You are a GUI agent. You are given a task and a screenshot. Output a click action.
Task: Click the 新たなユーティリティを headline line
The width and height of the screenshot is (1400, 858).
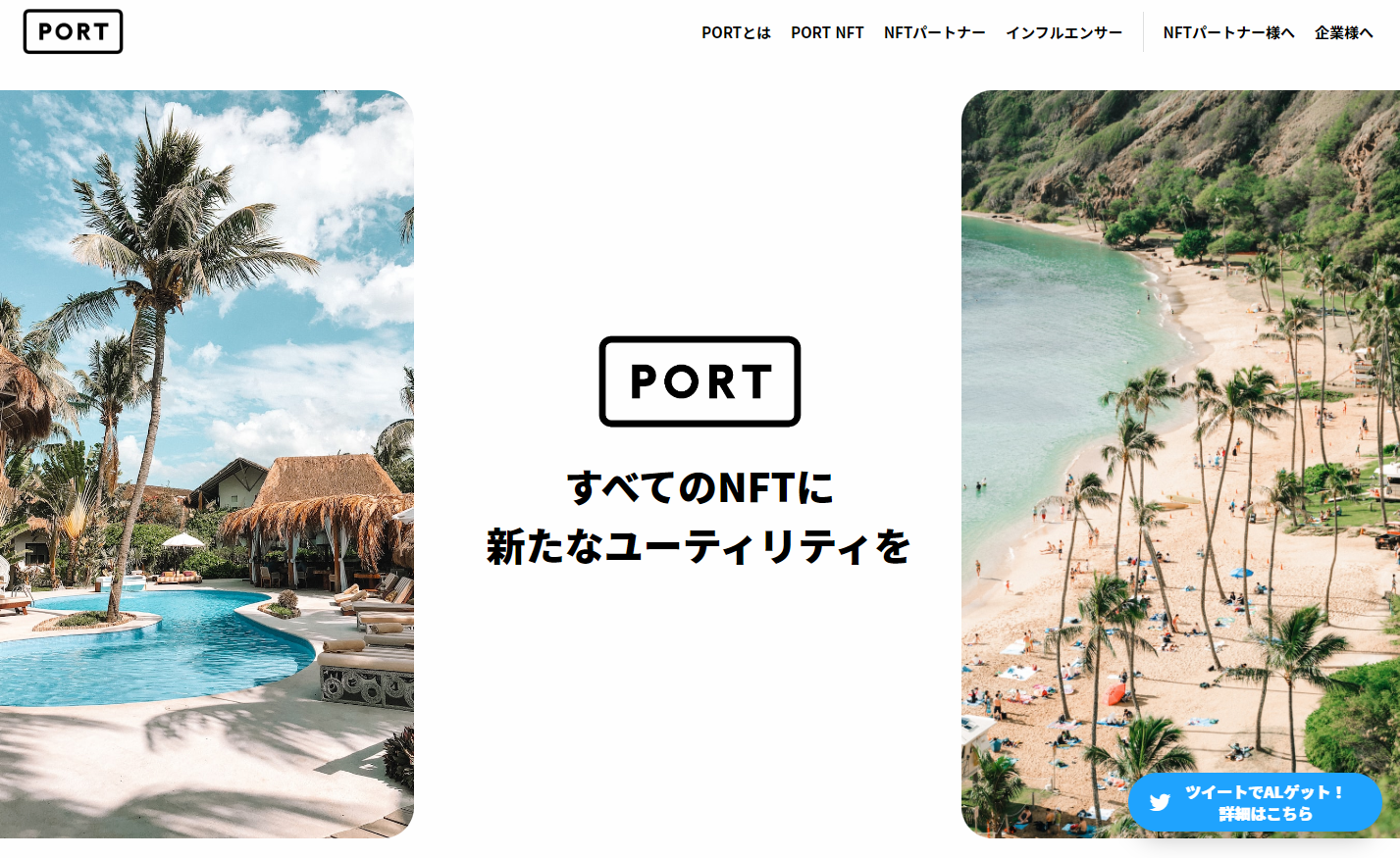point(699,546)
